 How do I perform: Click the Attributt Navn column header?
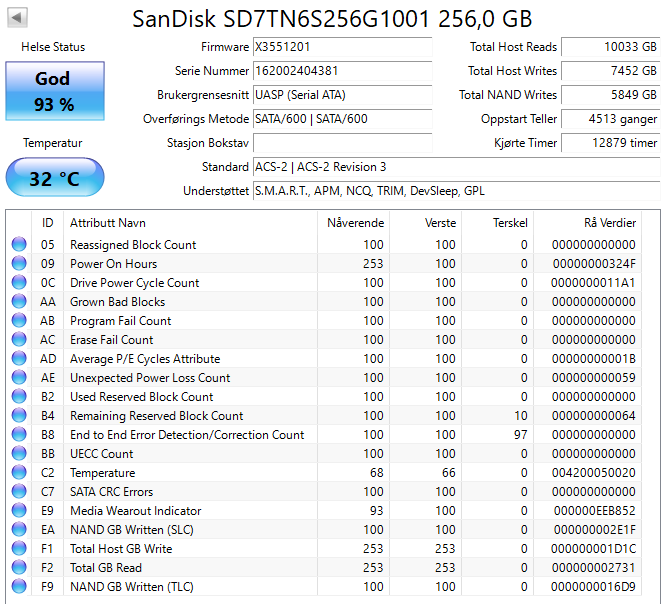click(107, 222)
